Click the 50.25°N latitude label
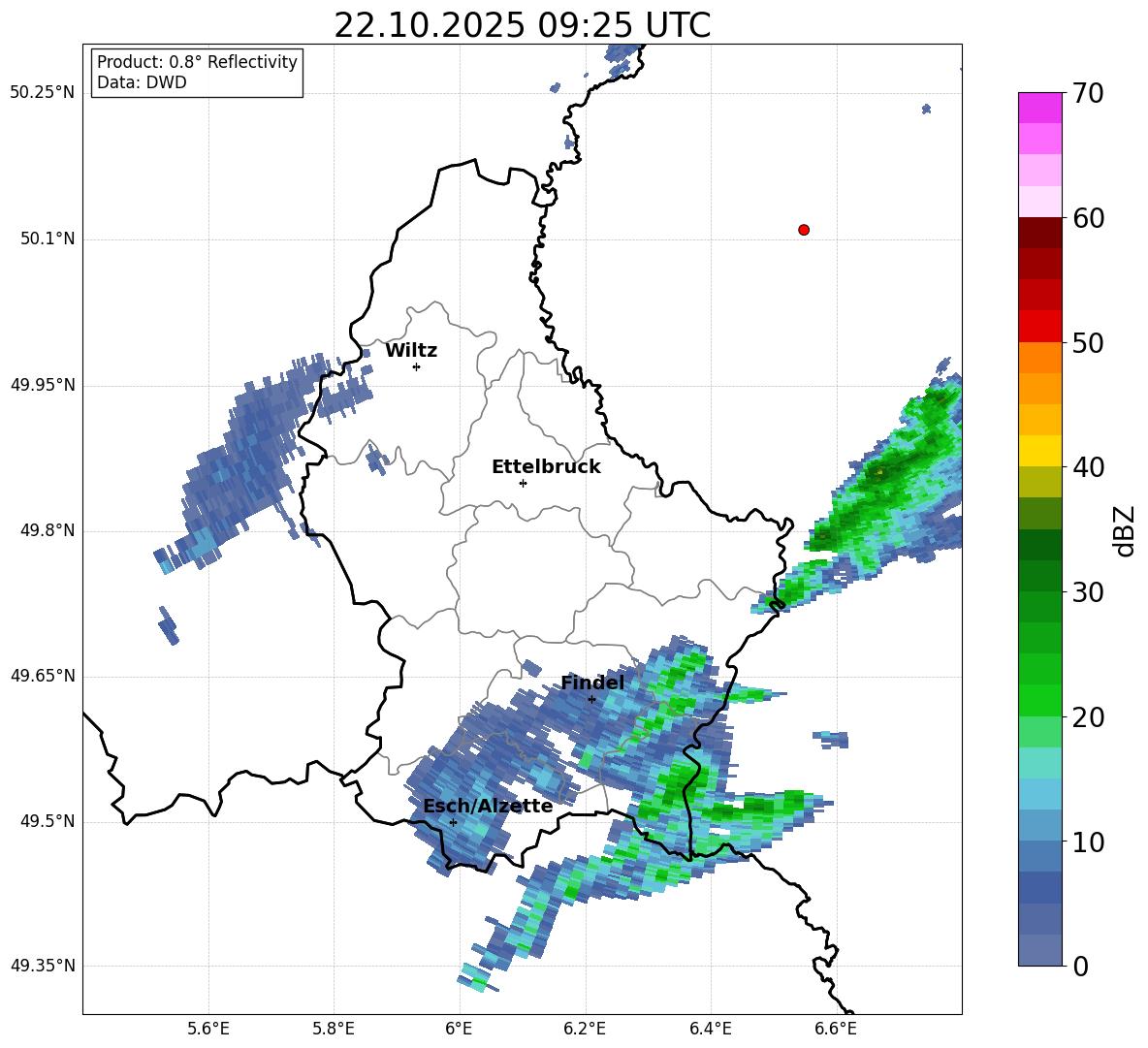This screenshot has width=1148, height=1048. 43,93
